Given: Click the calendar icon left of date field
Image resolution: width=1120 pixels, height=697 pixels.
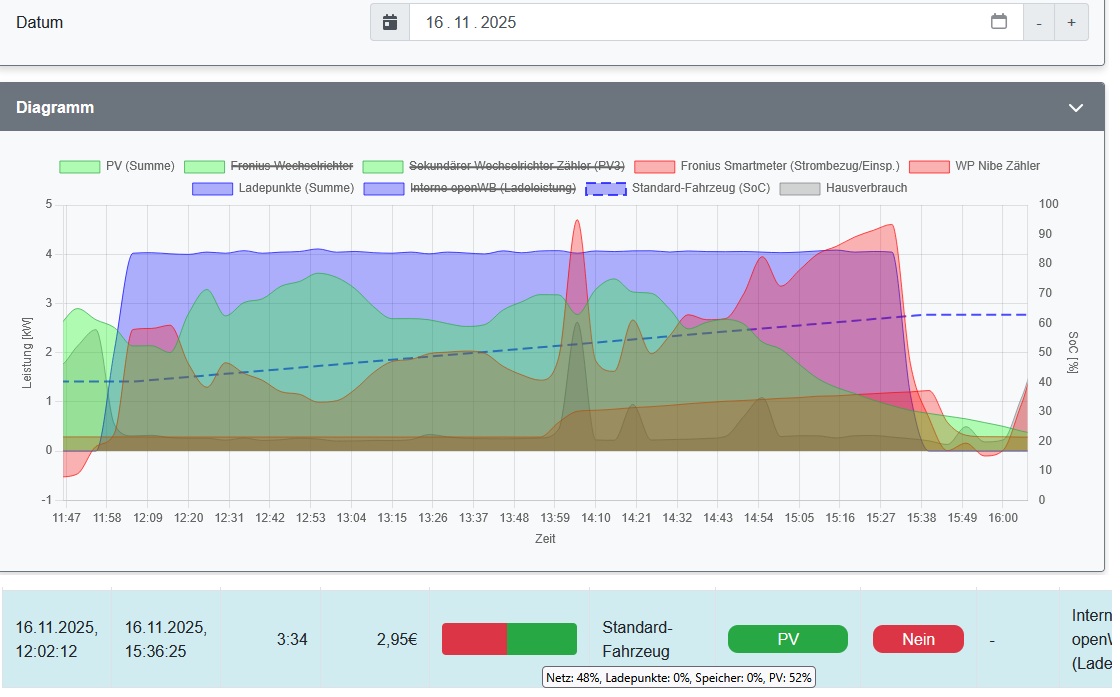Looking at the screenshot, I should [390, 22].
